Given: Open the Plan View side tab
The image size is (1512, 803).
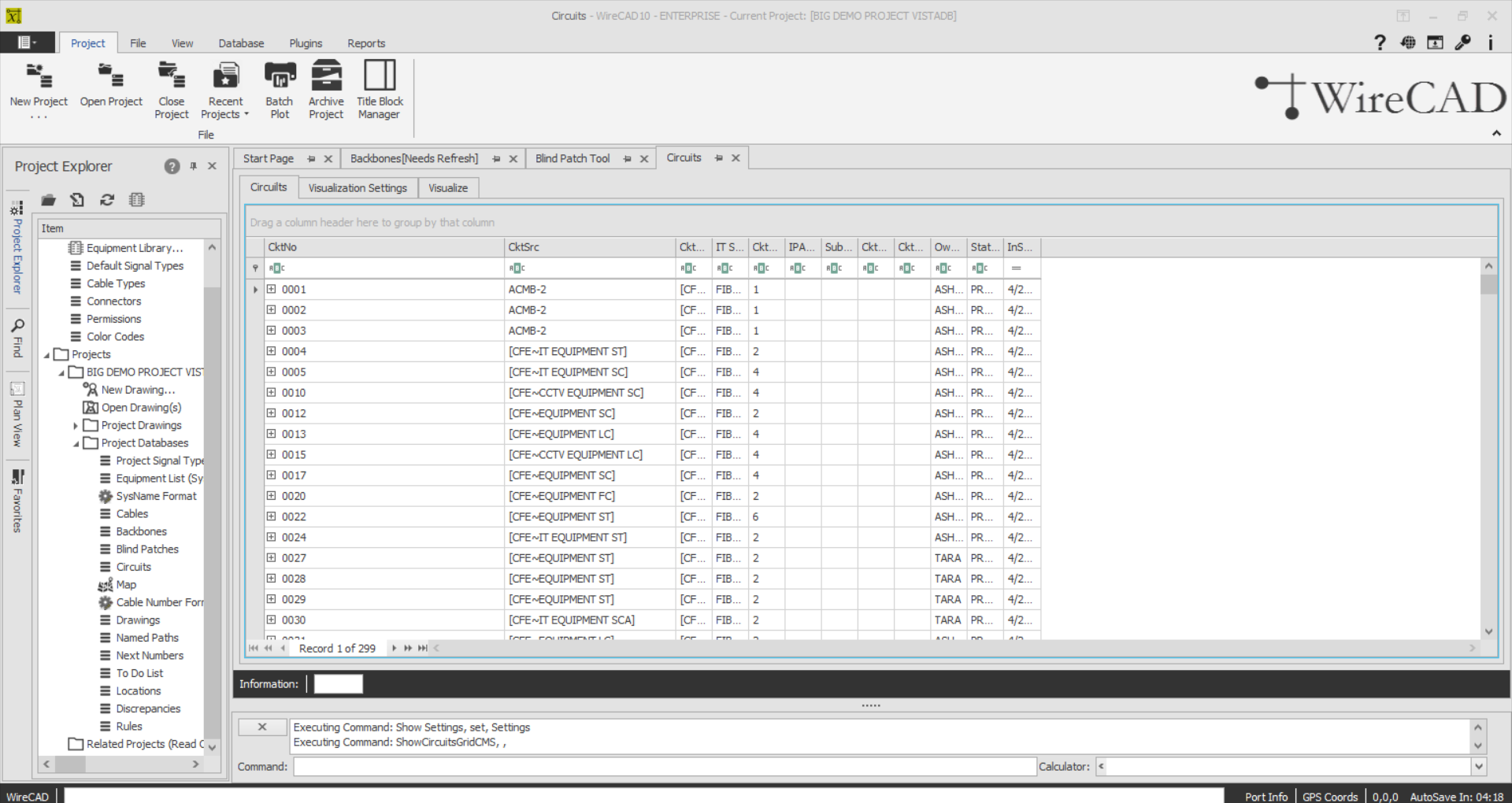Looking at the screenshot, I should point(17,414).
